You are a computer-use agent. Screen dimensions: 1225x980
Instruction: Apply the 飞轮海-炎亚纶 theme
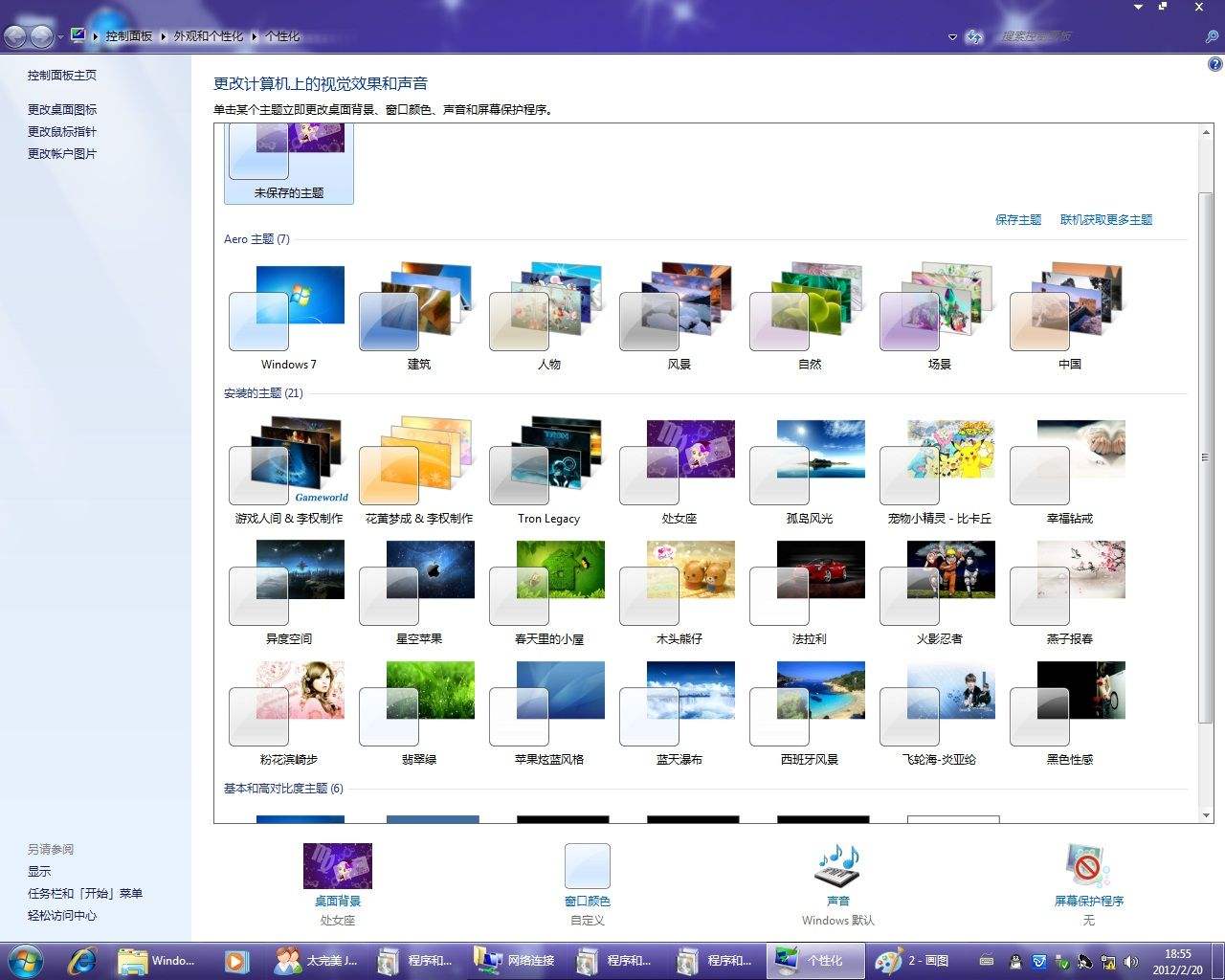pyautogui.click(x=939, y=712)
